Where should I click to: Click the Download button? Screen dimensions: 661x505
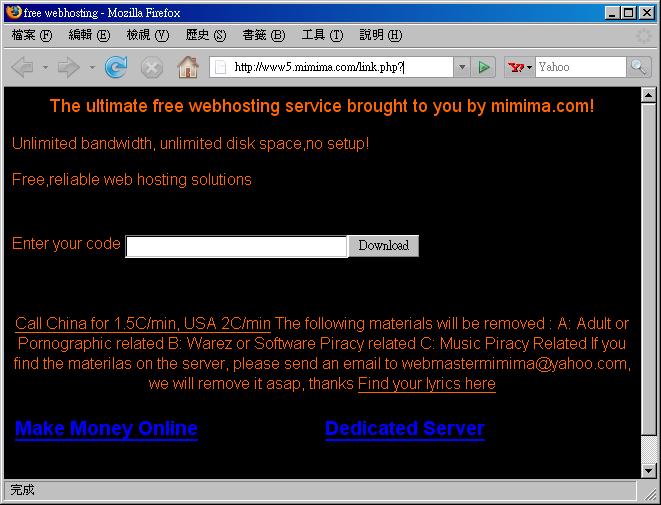[384, 246]
